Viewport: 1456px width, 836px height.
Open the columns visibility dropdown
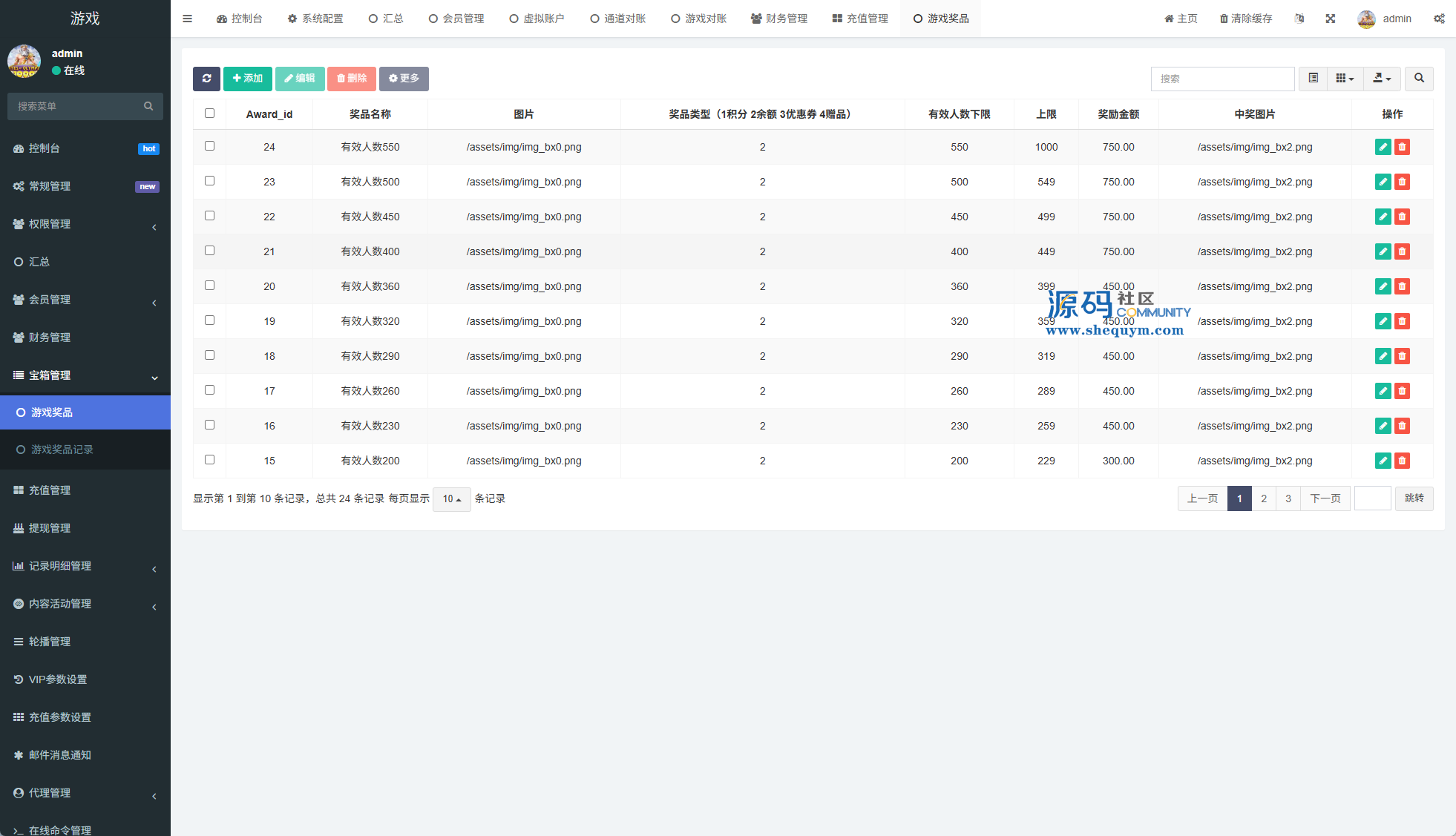1345,79
